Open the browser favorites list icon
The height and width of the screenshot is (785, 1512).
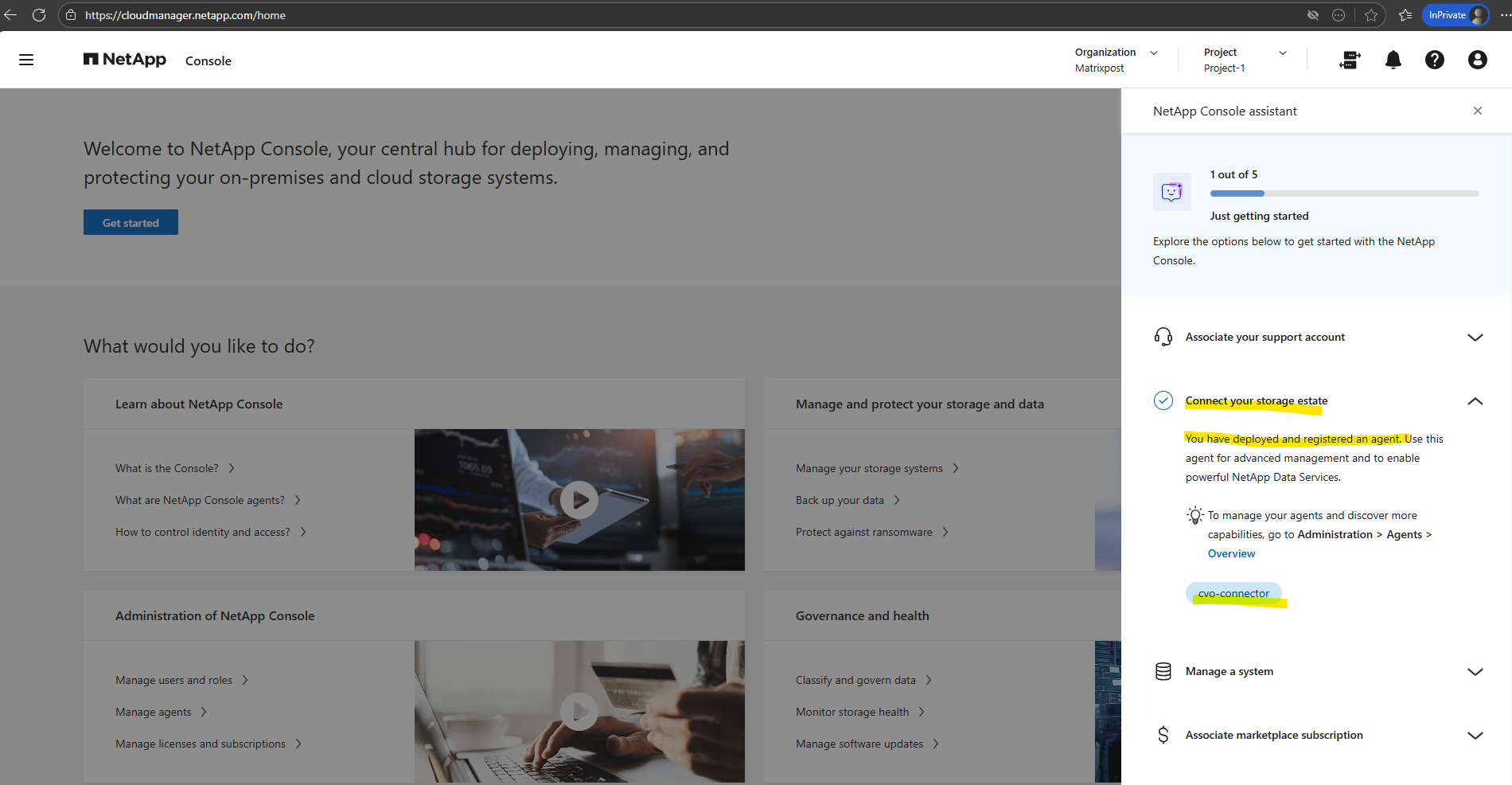point(1405,15)
